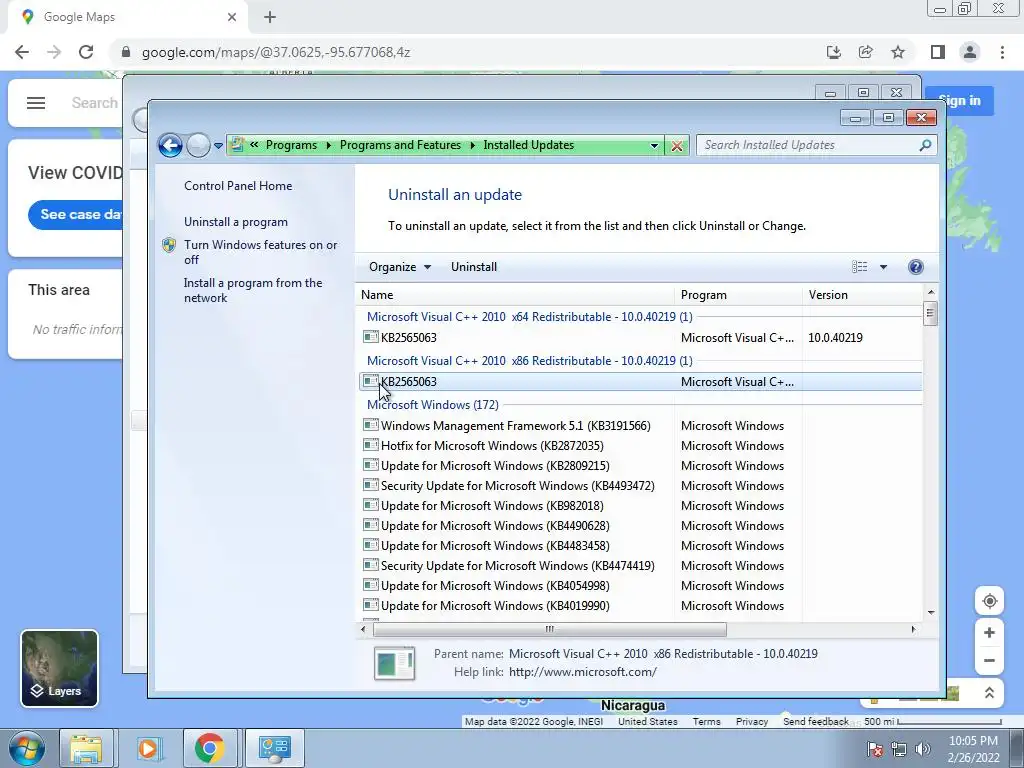
Task: Click the shield icon beside Windows features
Action: coord(169,246)
